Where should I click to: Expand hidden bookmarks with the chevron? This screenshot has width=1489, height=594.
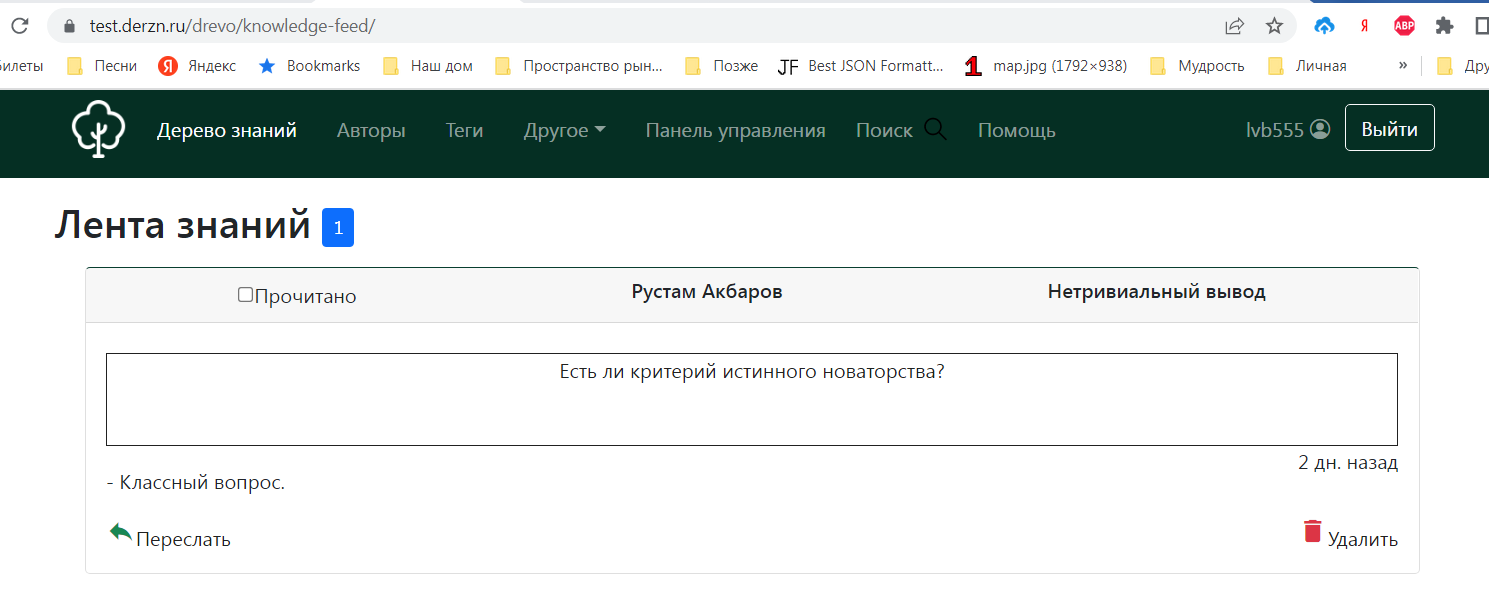(x=1402, y=64)
